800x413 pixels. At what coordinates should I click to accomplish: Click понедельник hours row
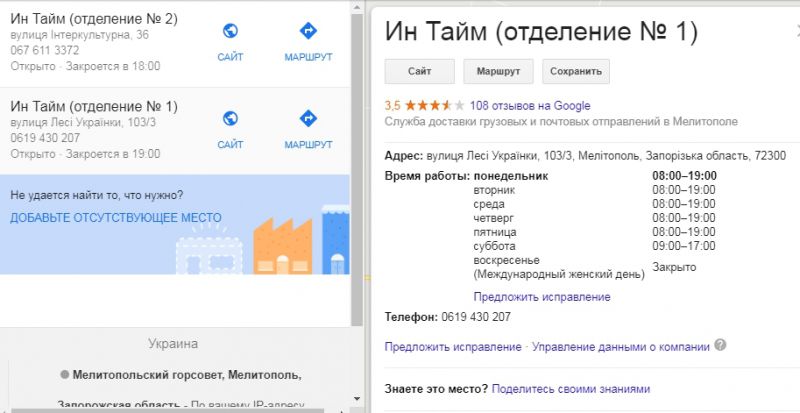pyautogui.click(x=595, y=176)
